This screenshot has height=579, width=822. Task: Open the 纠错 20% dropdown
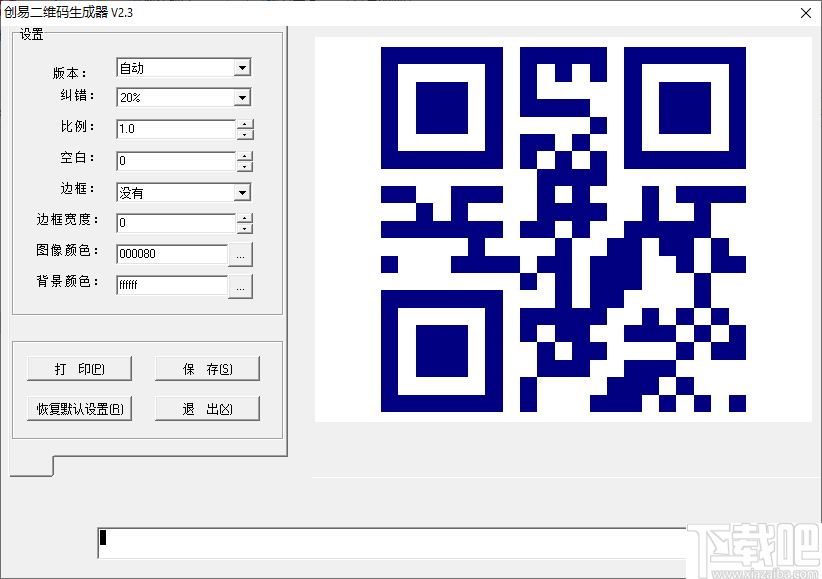coord(242,98)
